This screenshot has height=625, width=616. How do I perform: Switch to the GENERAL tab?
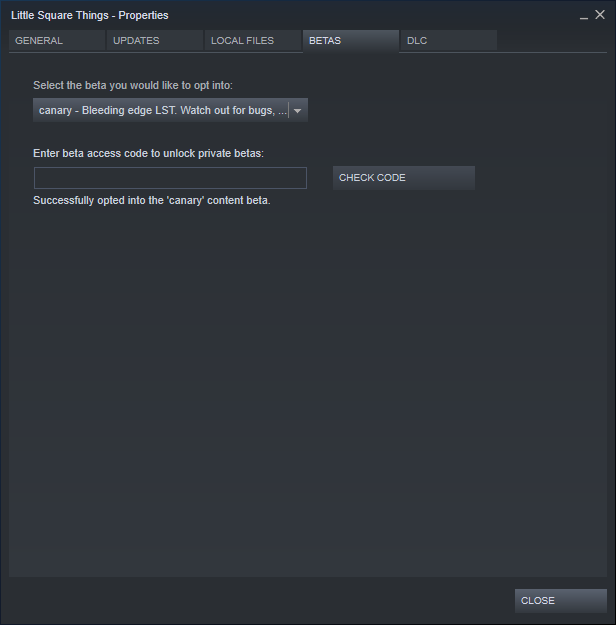[57, 41]
